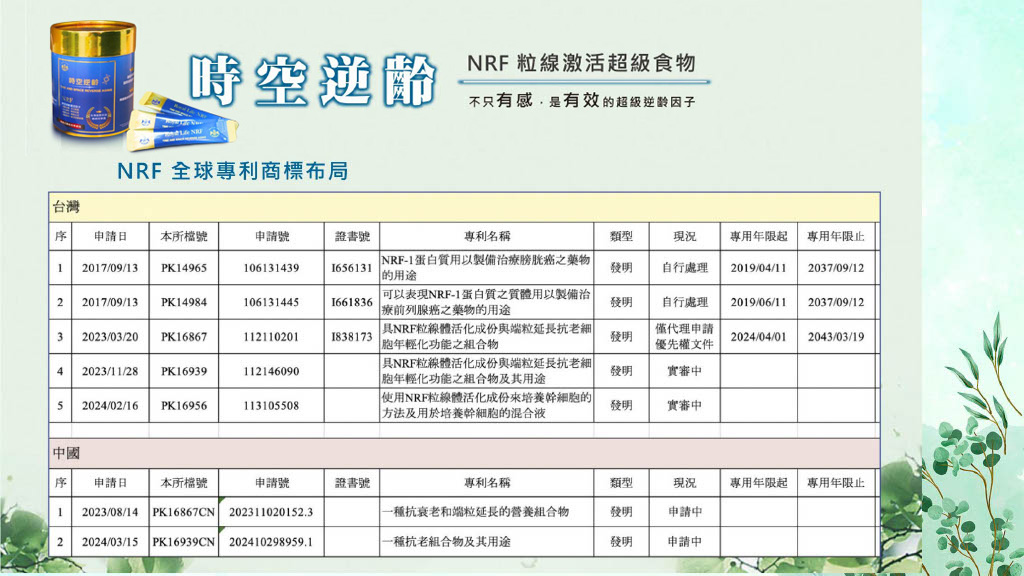Click 申請中 status in PK16939CN row
This screenshot has width=1024, height=576.
pyautogui.click(x=684, y=542)
